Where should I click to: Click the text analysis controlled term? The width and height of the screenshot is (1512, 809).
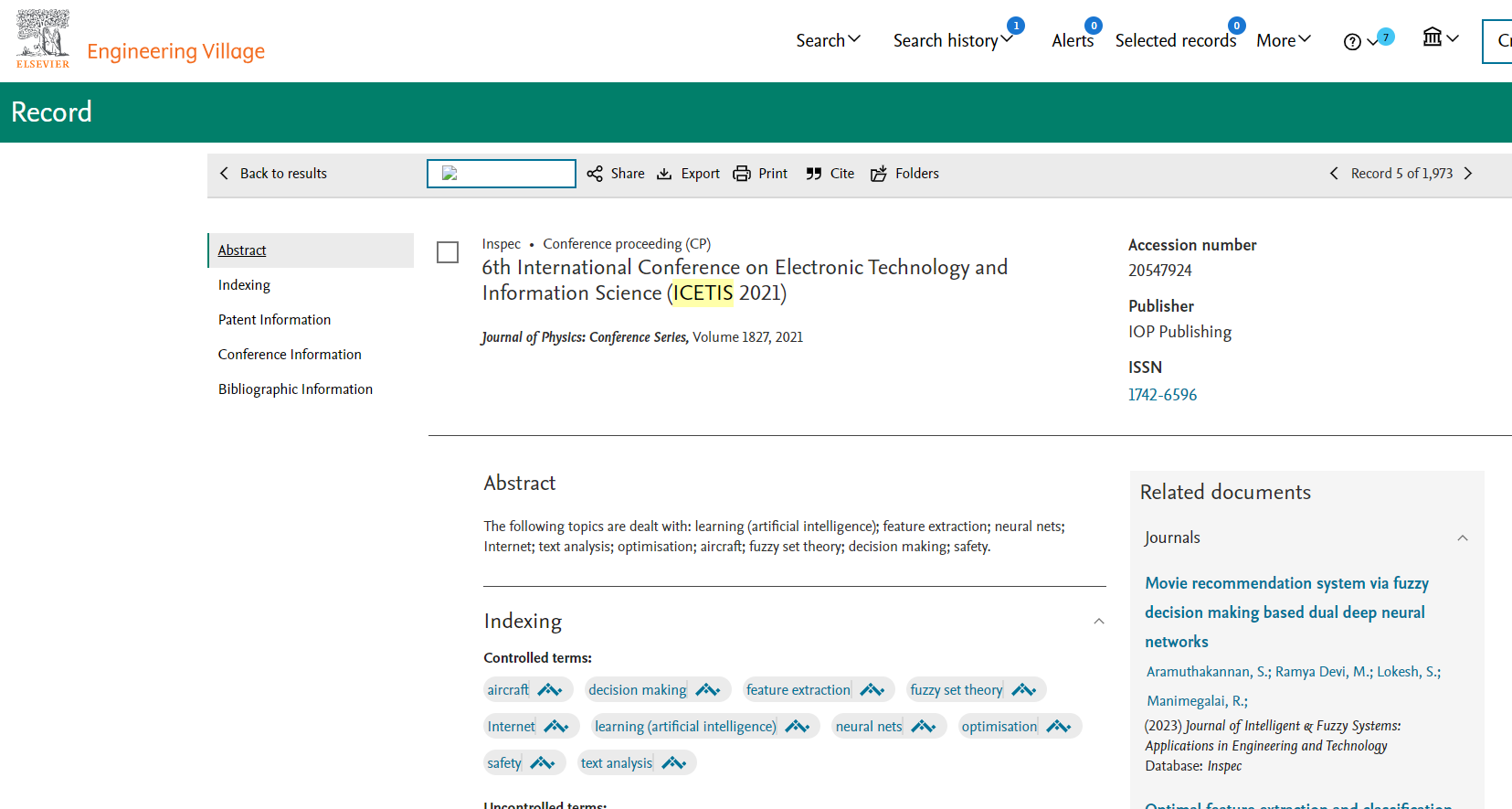click(617, 763)
